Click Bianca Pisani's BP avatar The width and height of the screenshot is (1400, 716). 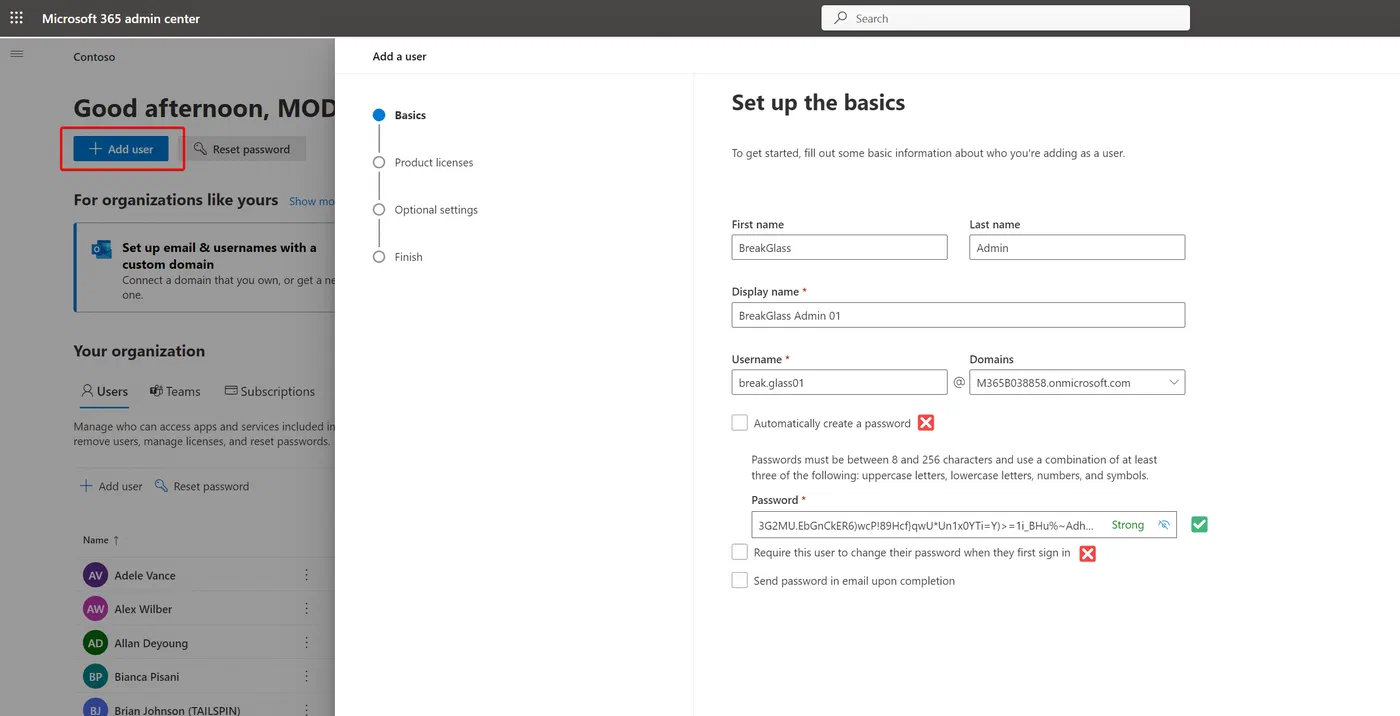tap(95, 677)
